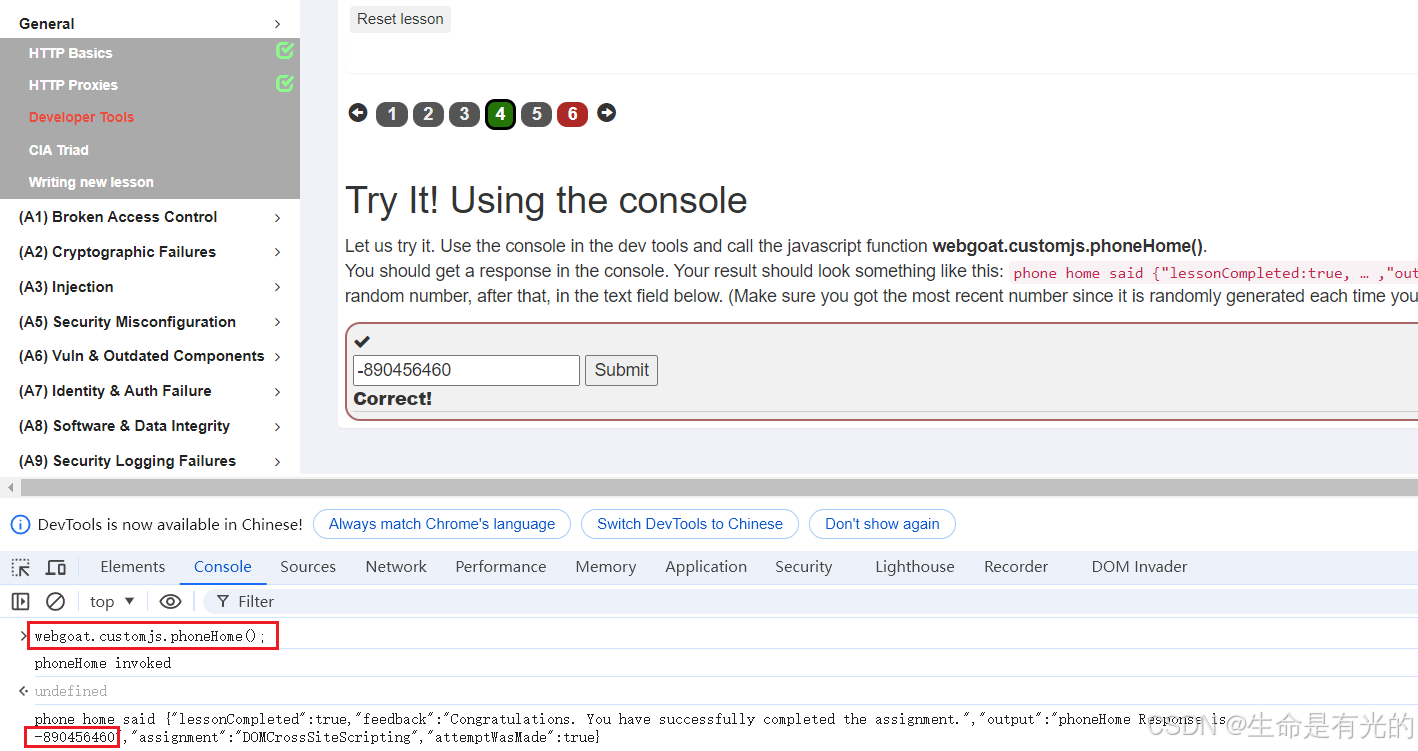Expand (A1) Broken Access Control category

point(277,218)
